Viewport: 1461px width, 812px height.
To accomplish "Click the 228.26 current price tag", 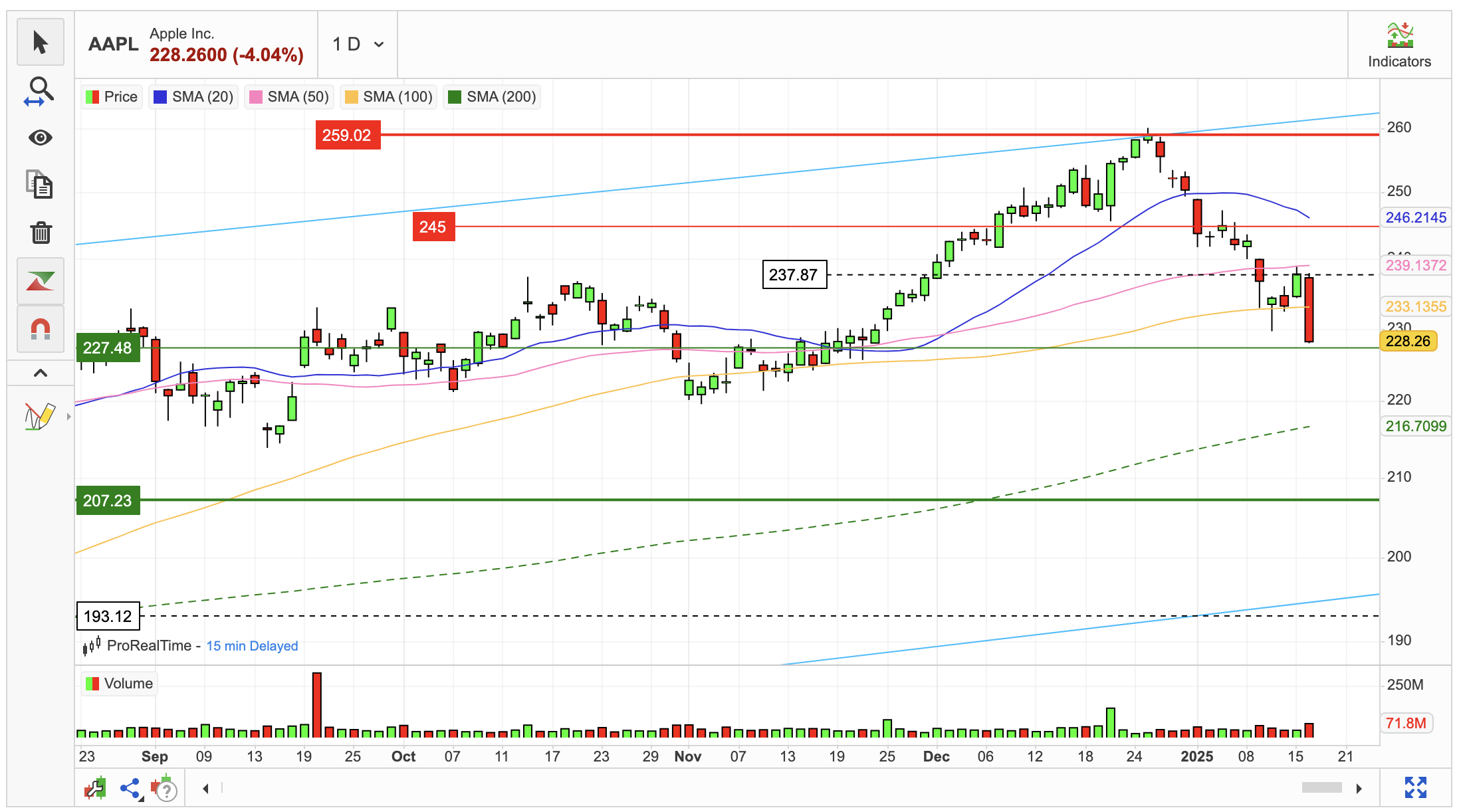I will pyautogui.click(x=1408, y=341).
